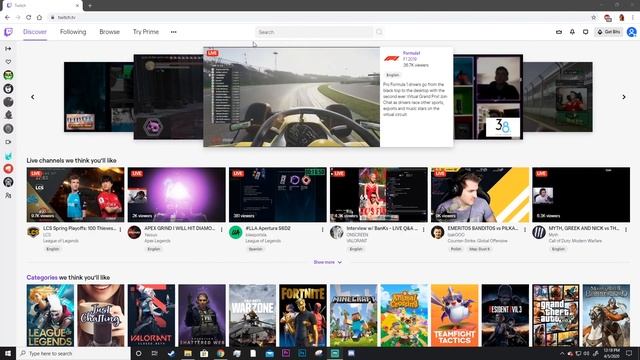Open MYTH, GREEK AND NICK stream title
Image resolution: width=640 pixels, height=360 pixels.
coord(584,228)
